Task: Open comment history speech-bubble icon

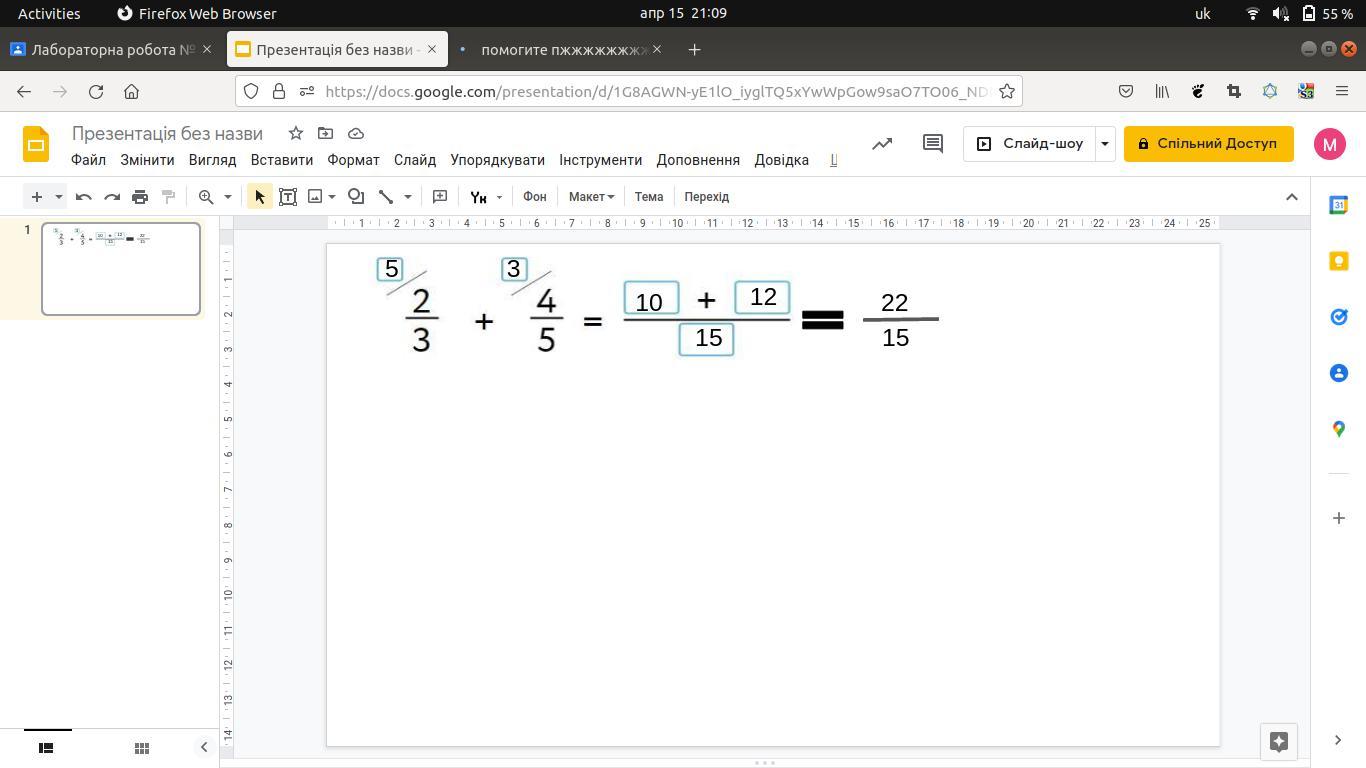Action: [x=932, y=144]
